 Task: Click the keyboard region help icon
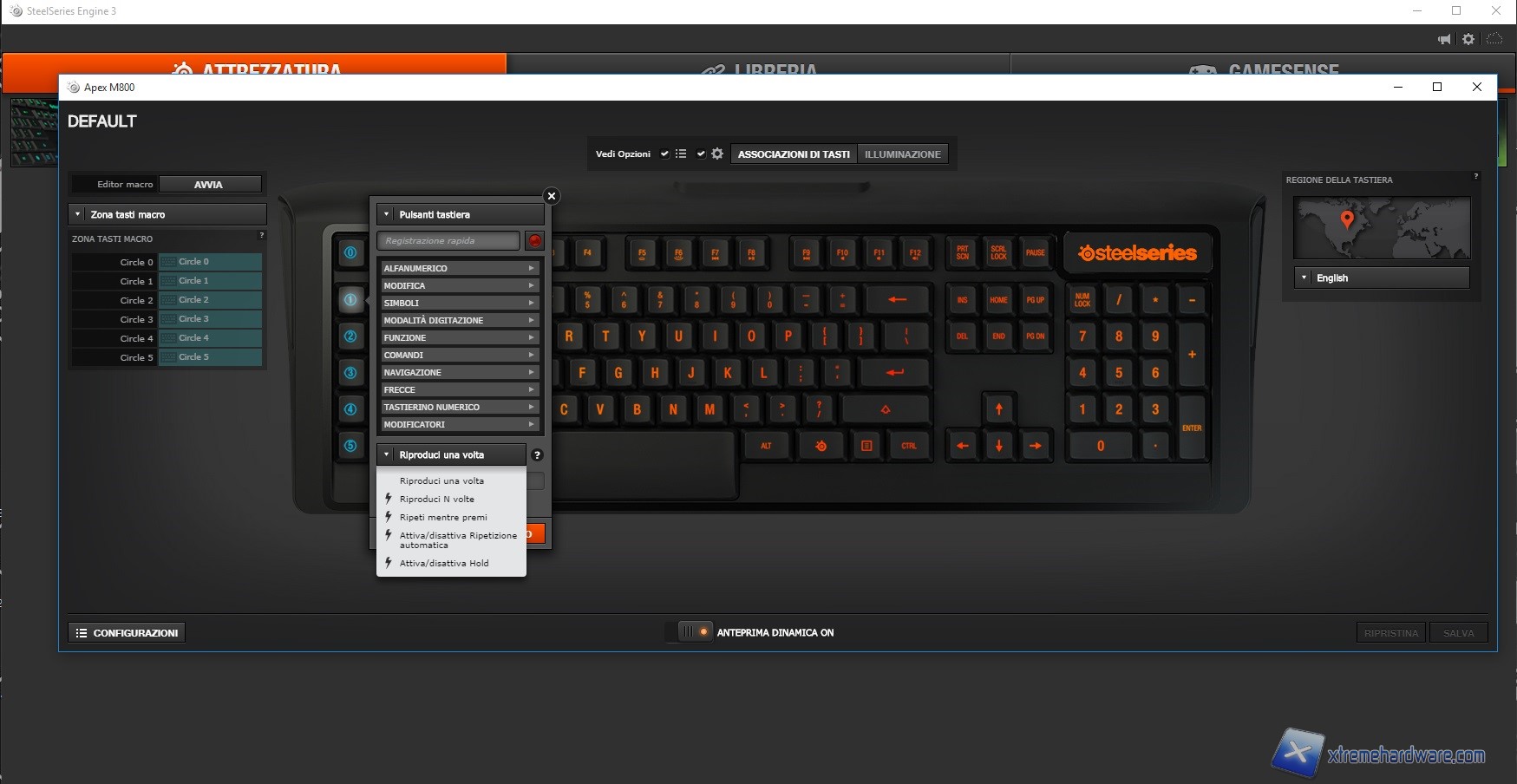coord(1475,177)
